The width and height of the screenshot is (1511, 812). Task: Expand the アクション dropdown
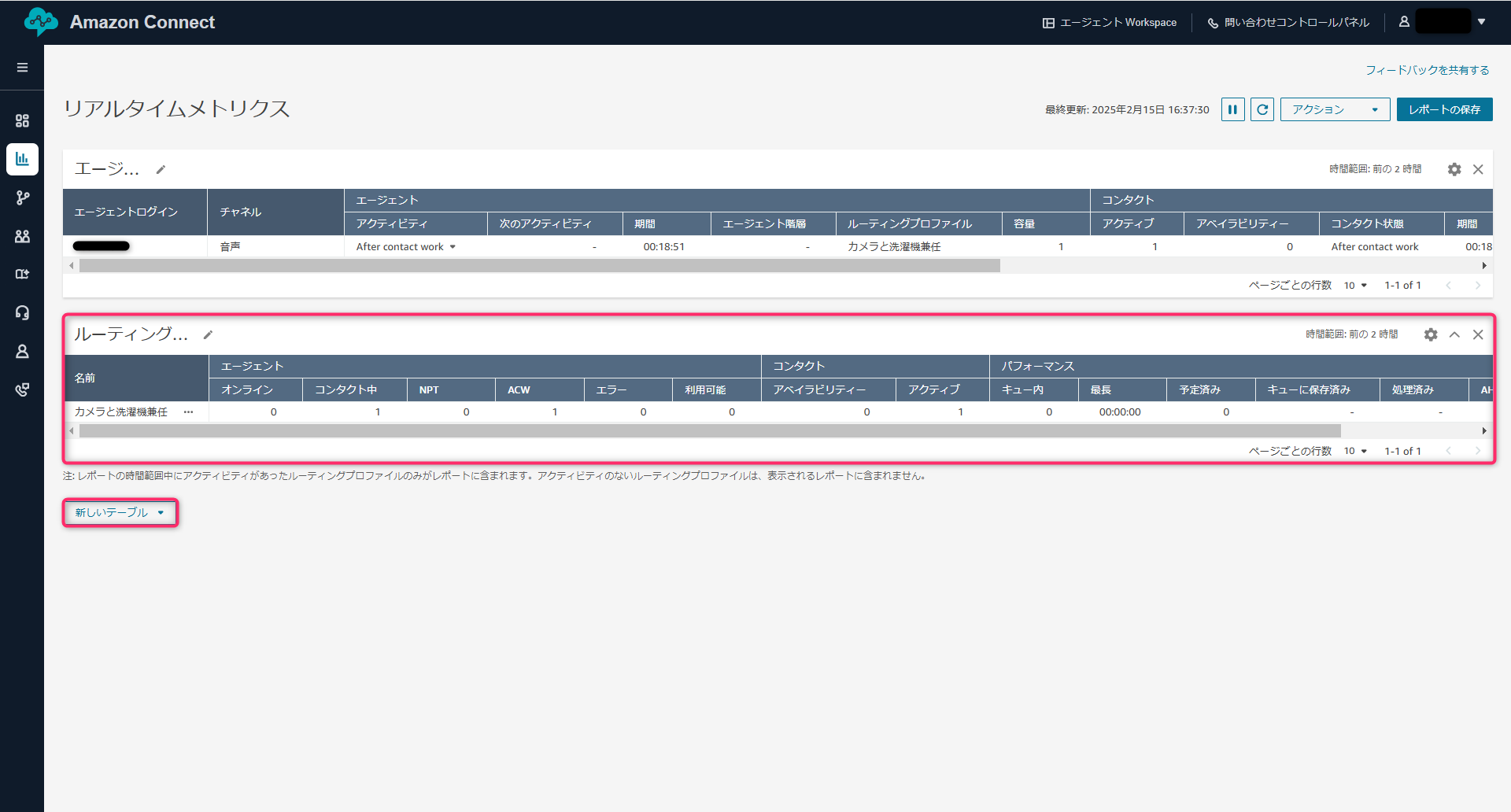[1335, 109]
